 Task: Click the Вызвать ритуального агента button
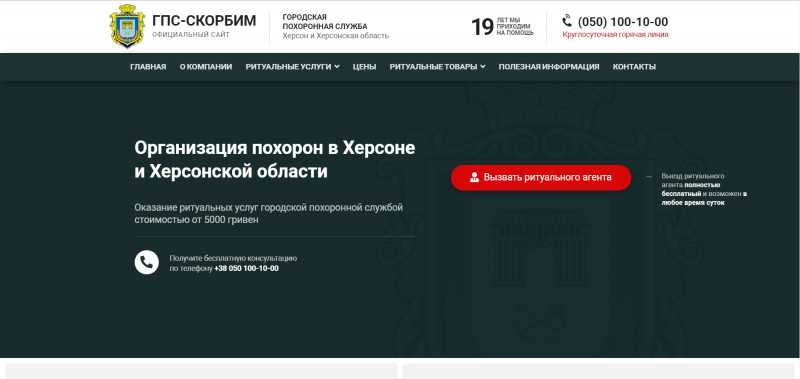click(x=541, y=178)
